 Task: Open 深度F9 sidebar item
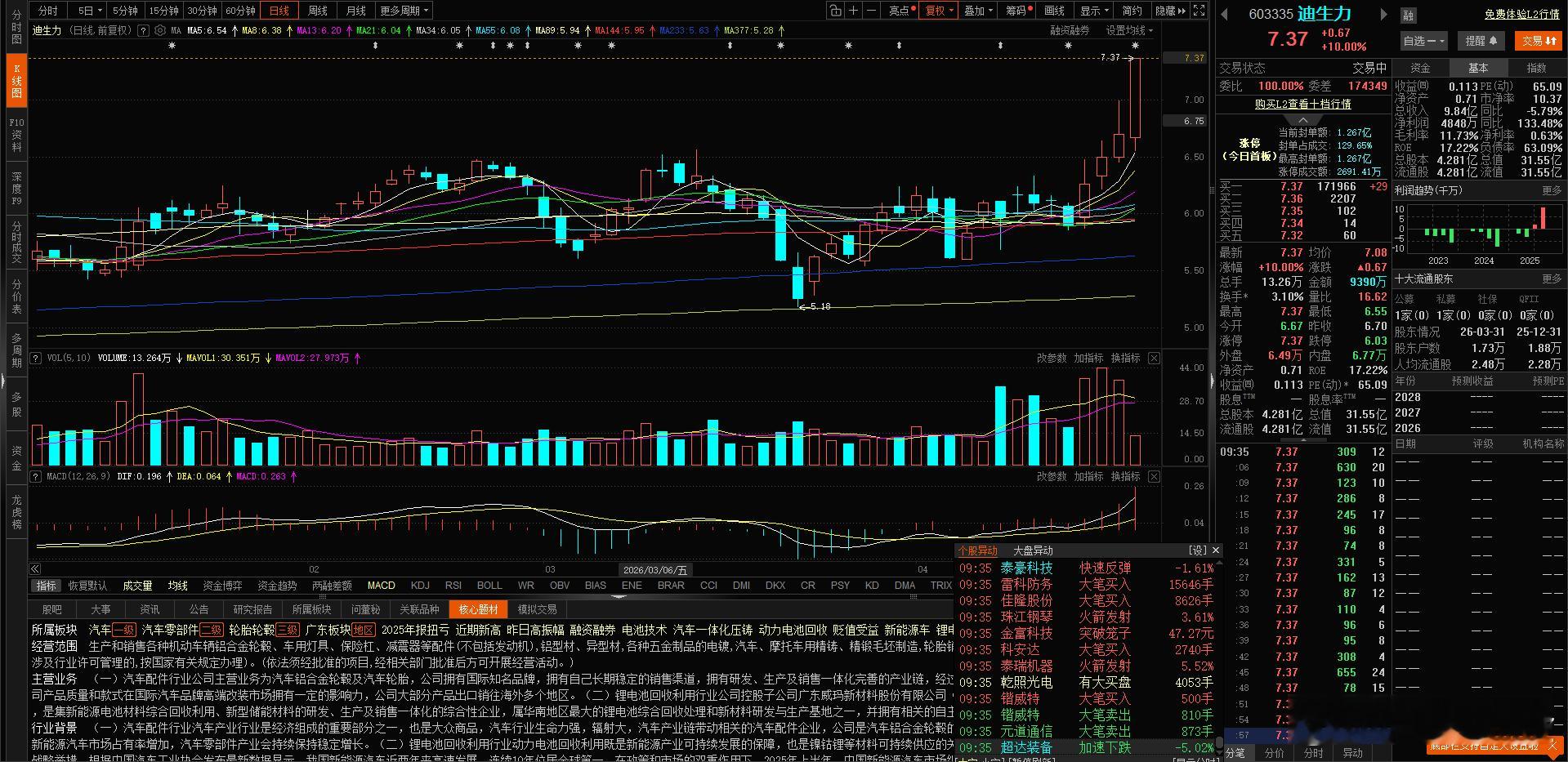pos(16,189)
